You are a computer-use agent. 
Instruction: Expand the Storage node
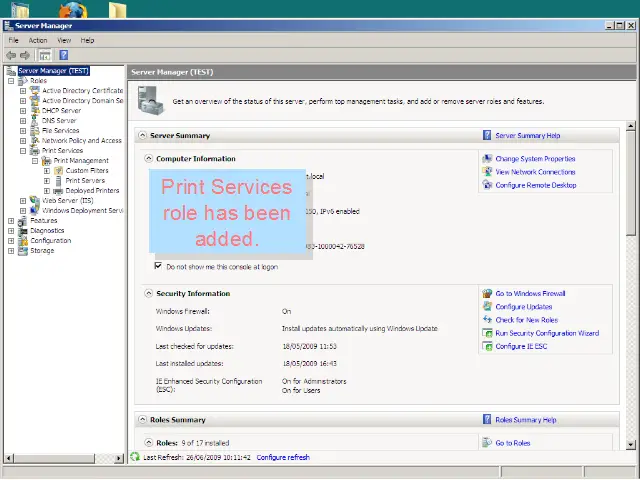coord(11,251)
